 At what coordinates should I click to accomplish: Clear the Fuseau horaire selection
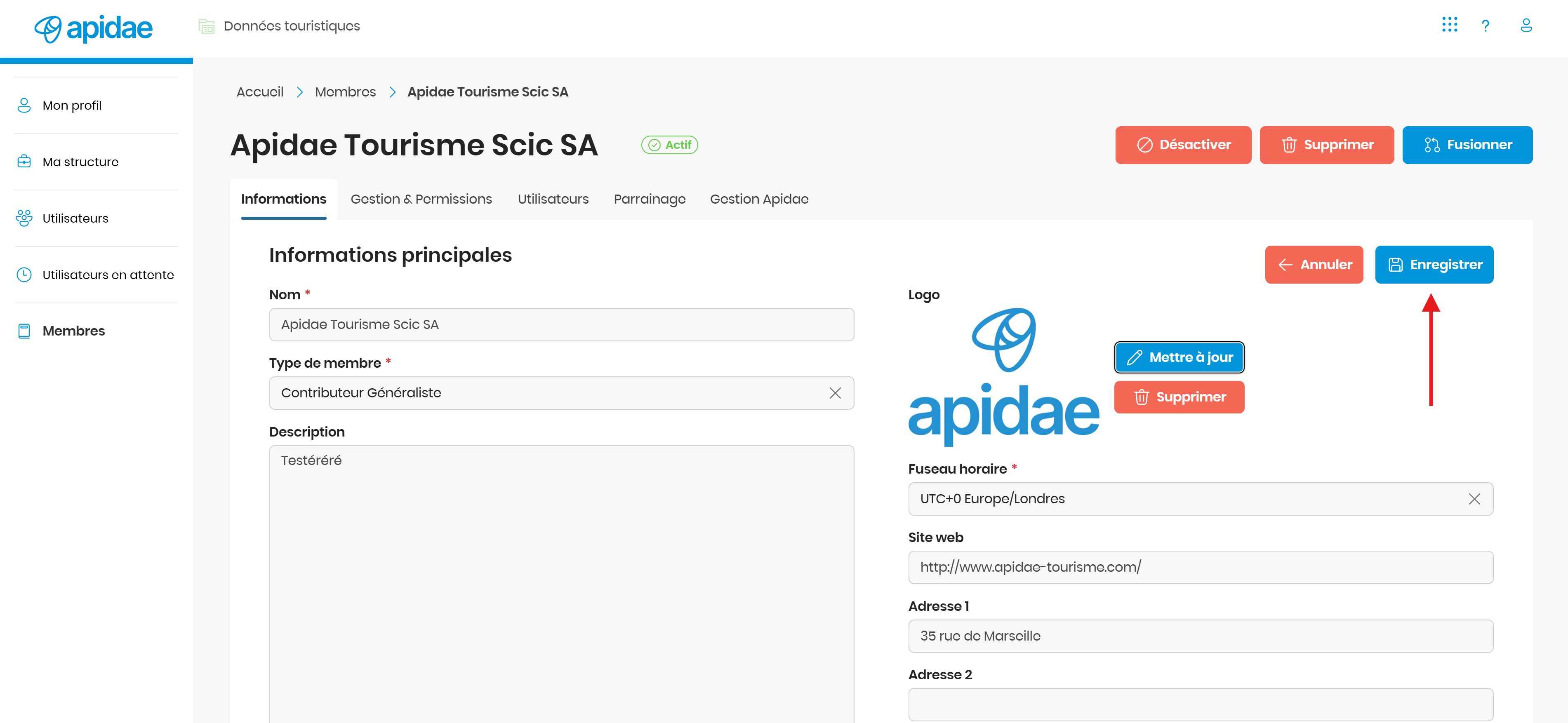(1474, 499)
